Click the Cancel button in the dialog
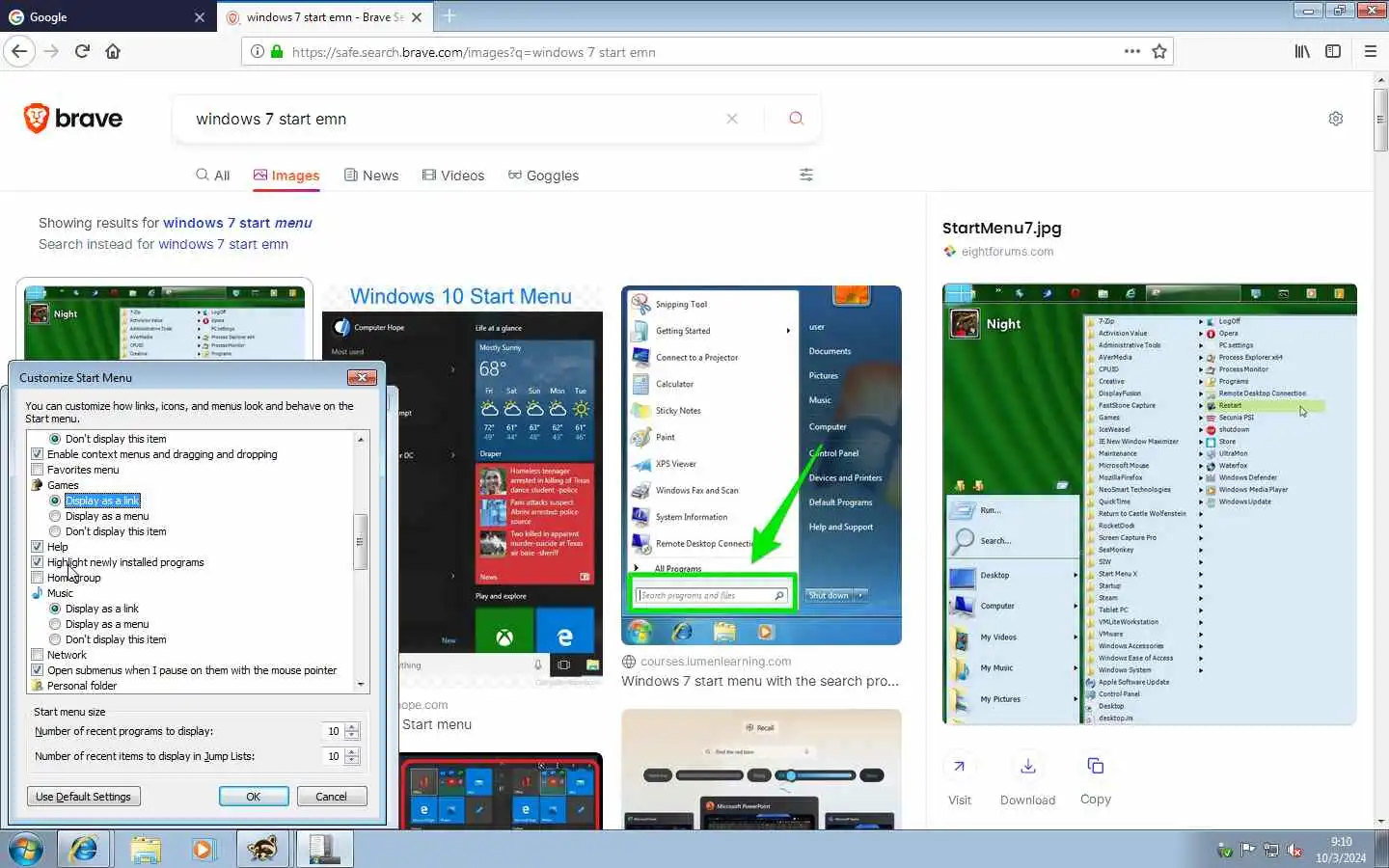1389x868 pixels. 331,797
